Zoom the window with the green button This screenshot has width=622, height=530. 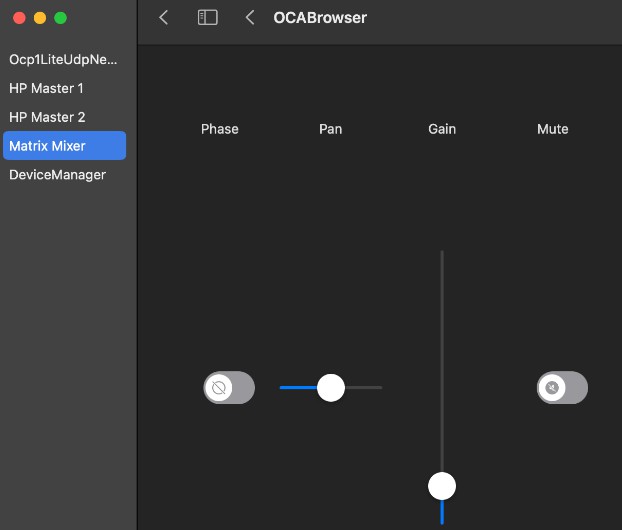click(60, 18)
